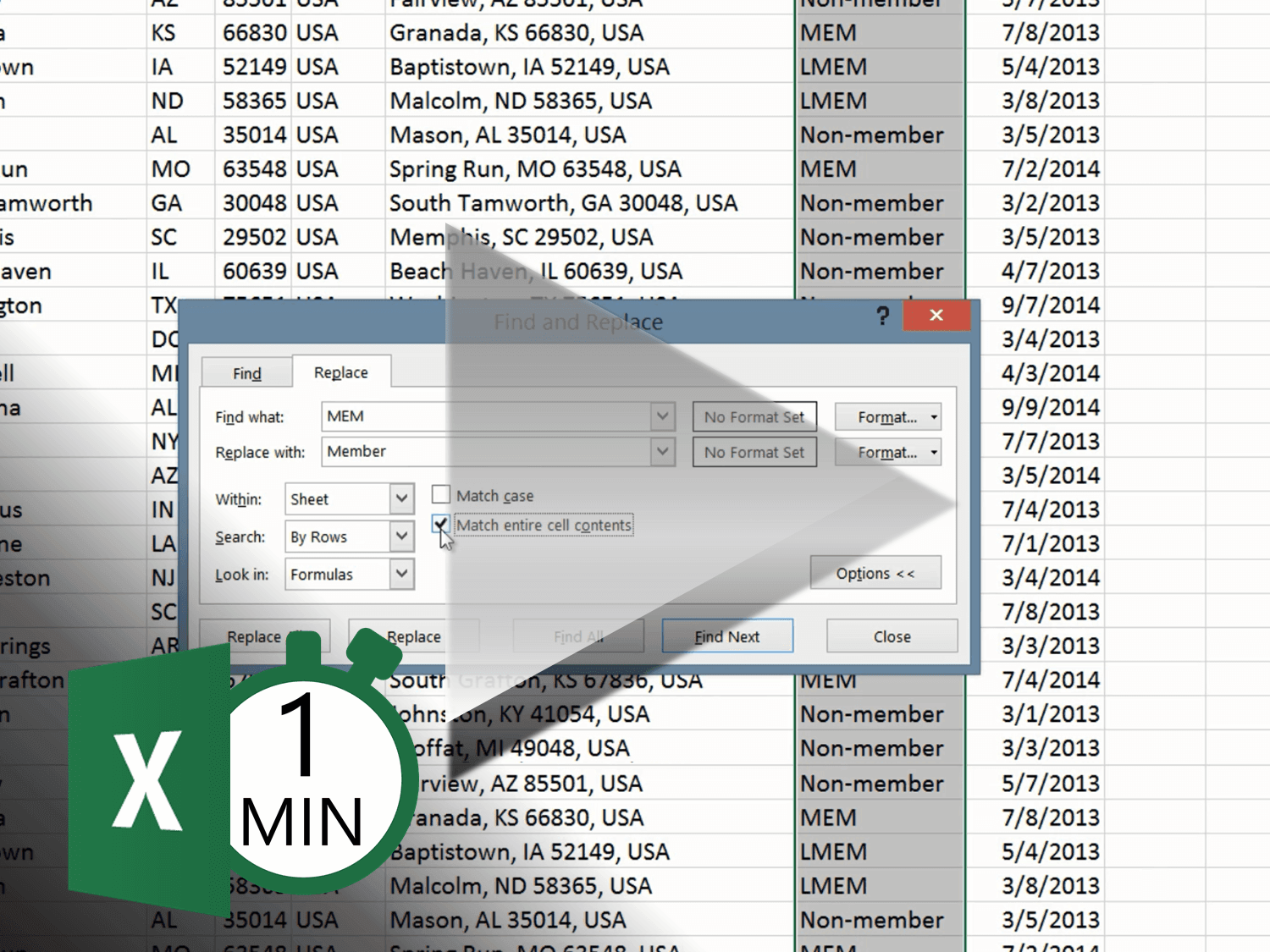The height and width of the screenshot is (952, 1270).
Task: Click the Options << button to collapse options
Action: click(x=875, y=573)
